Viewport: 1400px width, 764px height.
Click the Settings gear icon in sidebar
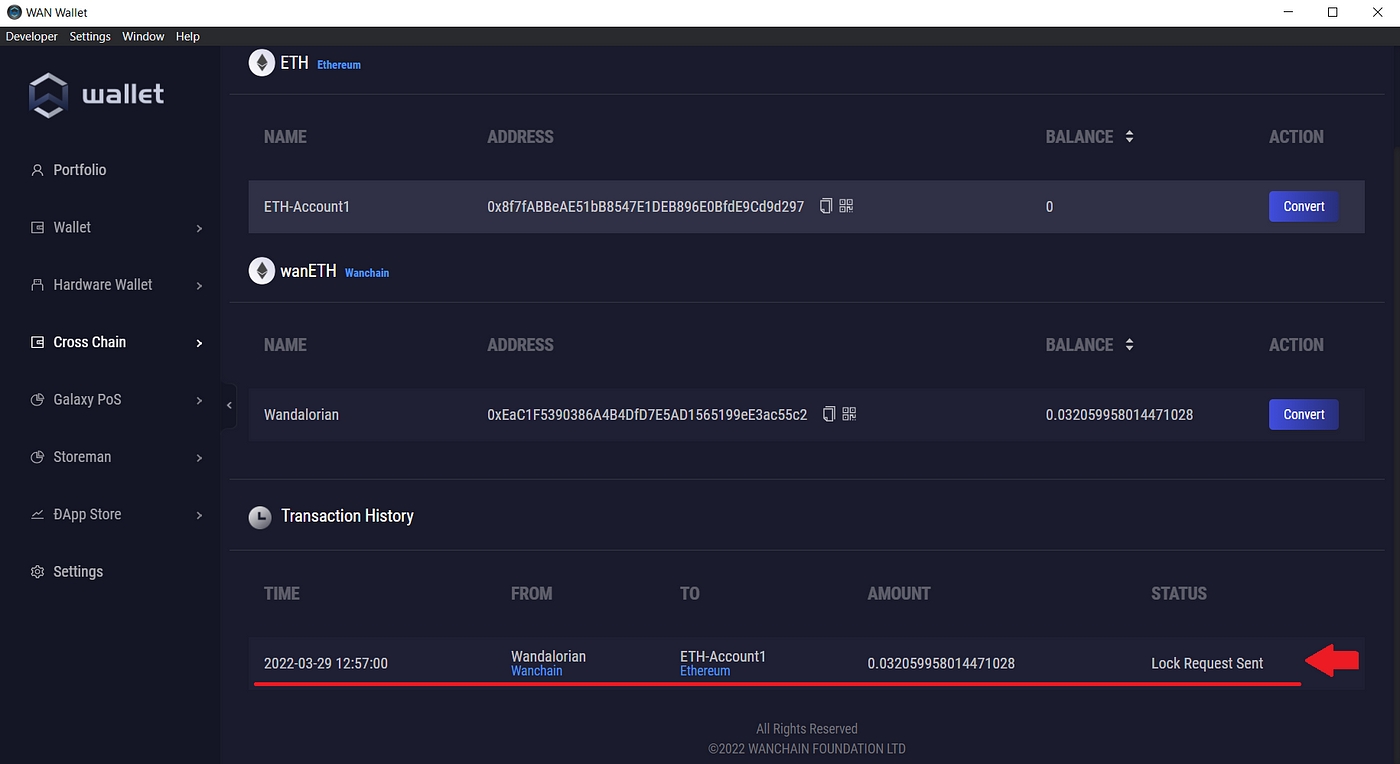[38, 572]
